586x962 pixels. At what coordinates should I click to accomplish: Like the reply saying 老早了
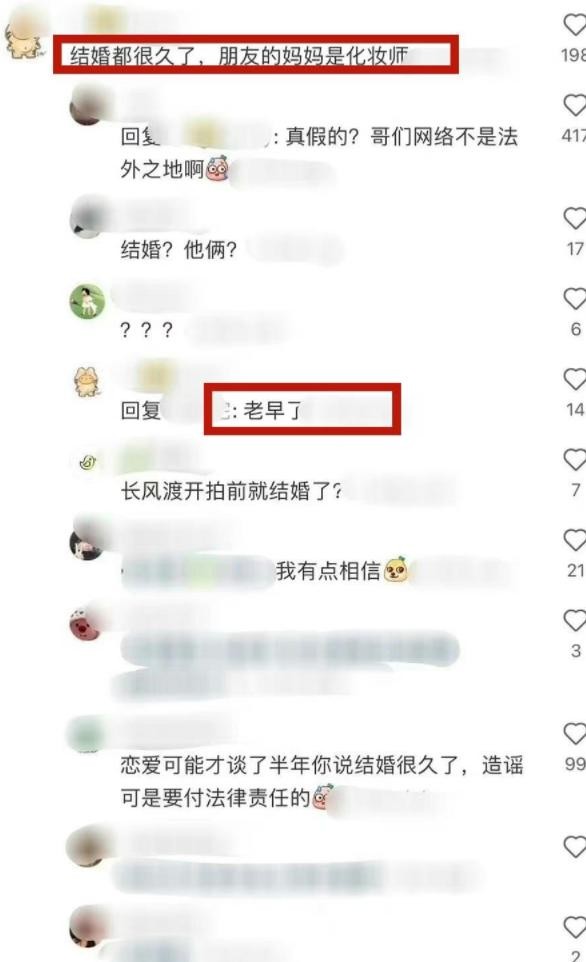click(x=575, y=379)
